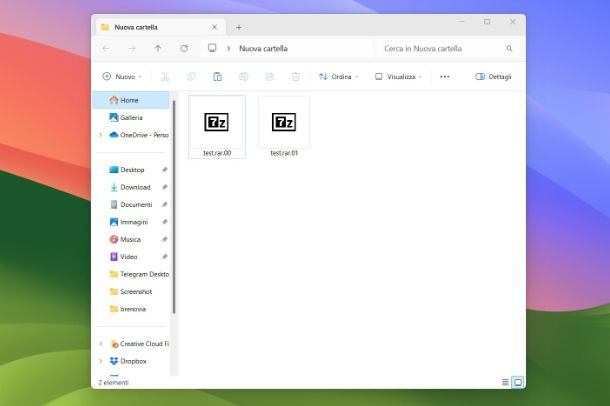Image resolution: width=610 pixels, height=406 pixels.
Task: Unpin Video using its pin icon
Action: [x=165, y=257]
